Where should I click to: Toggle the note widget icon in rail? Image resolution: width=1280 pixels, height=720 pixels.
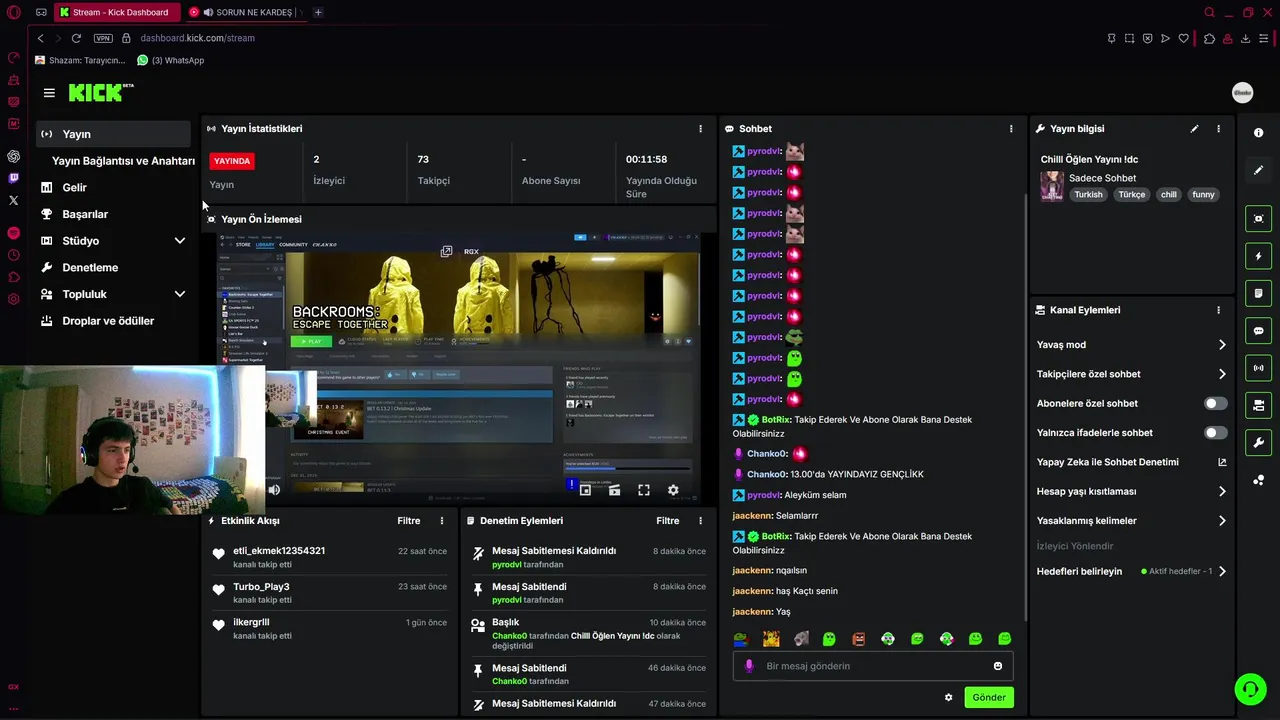(x=1258, y=293)
